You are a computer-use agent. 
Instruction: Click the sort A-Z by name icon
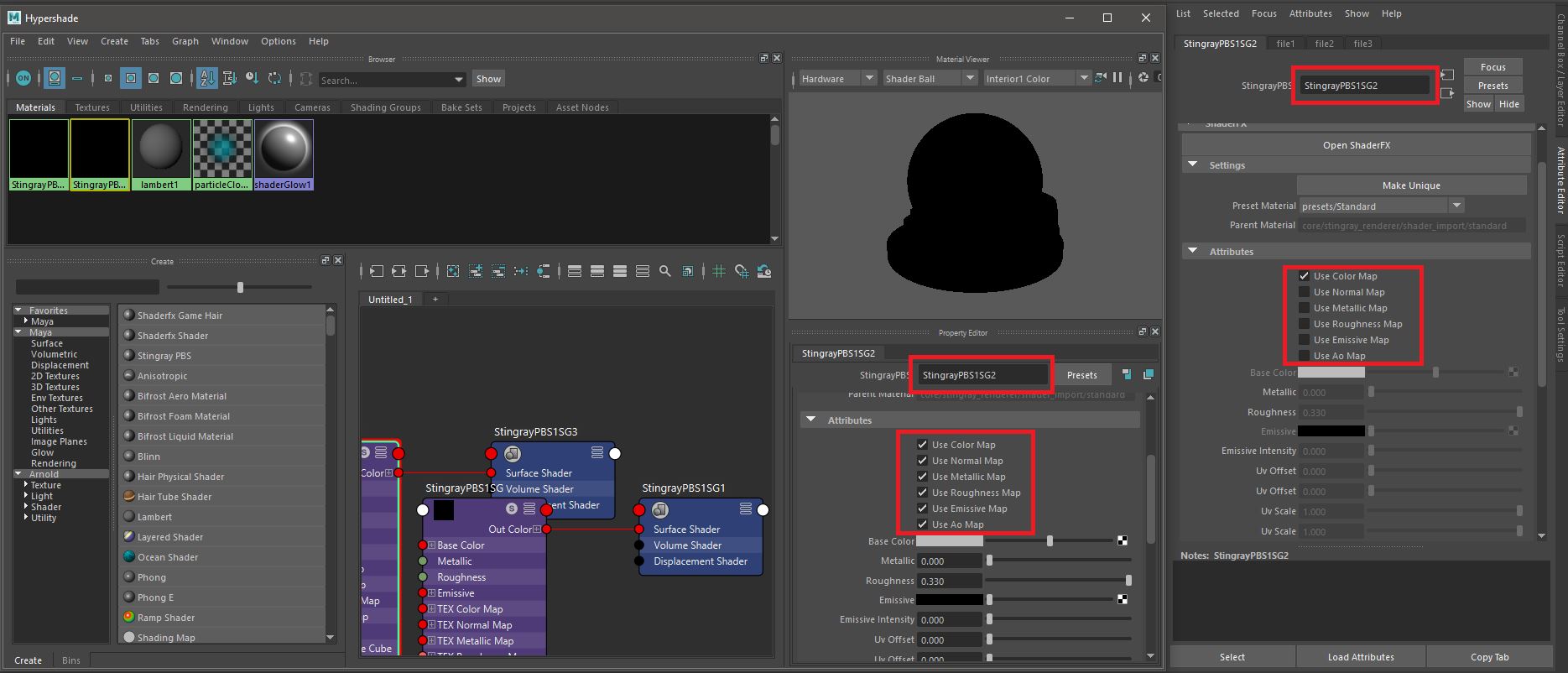point(206,78)
